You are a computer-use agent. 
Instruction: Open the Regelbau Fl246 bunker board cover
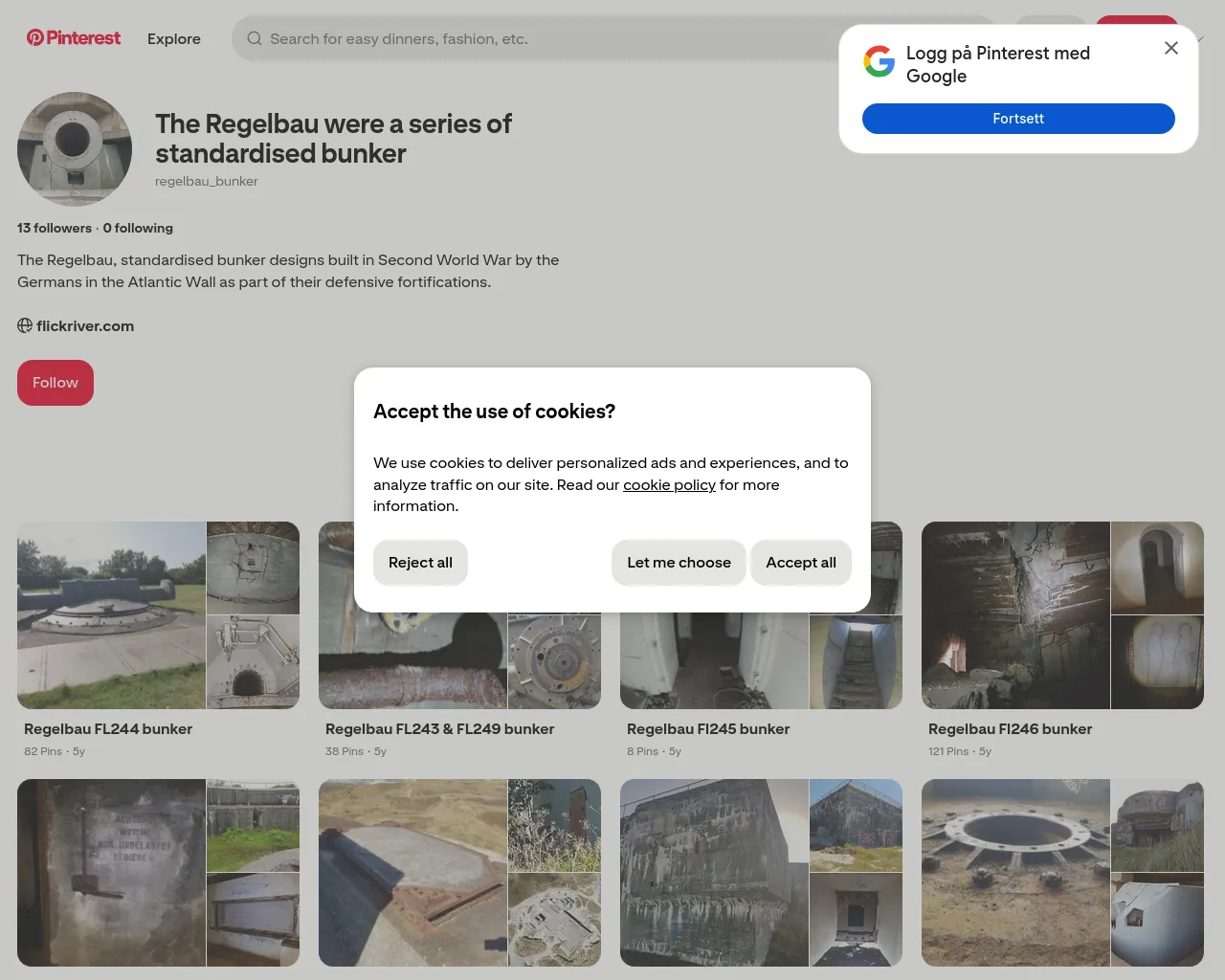(x=1062, y=615)
